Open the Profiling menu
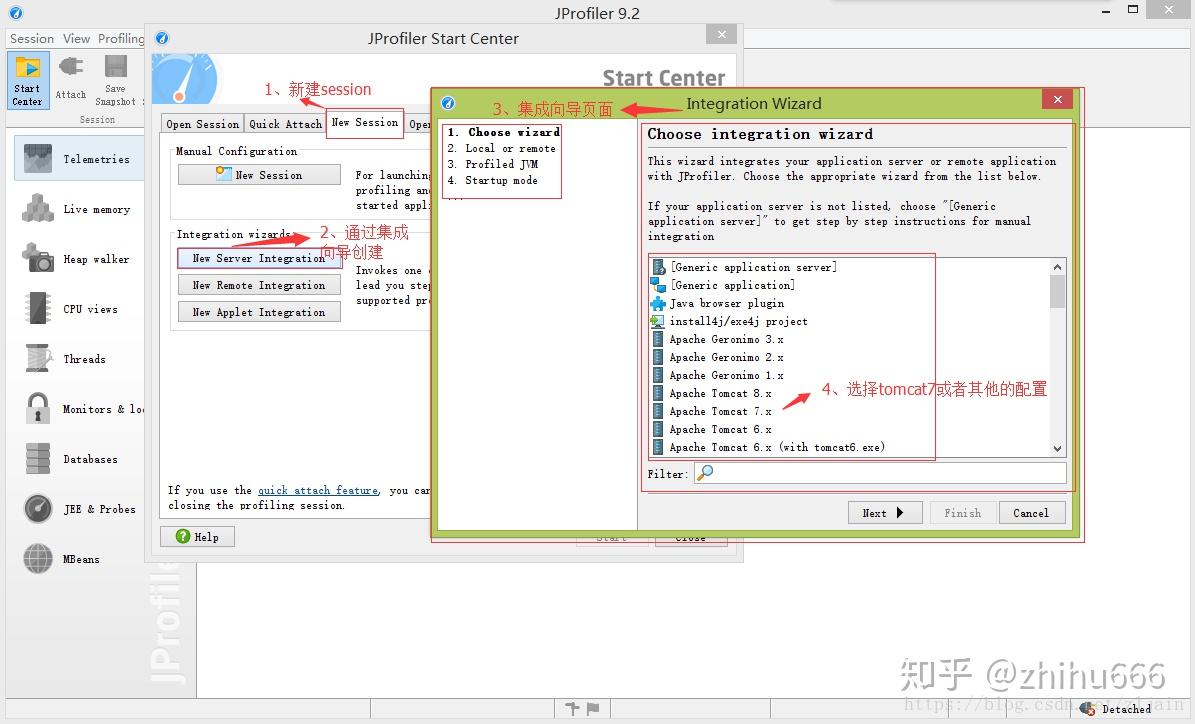1195x724 pixels. (x=121, y=38)
